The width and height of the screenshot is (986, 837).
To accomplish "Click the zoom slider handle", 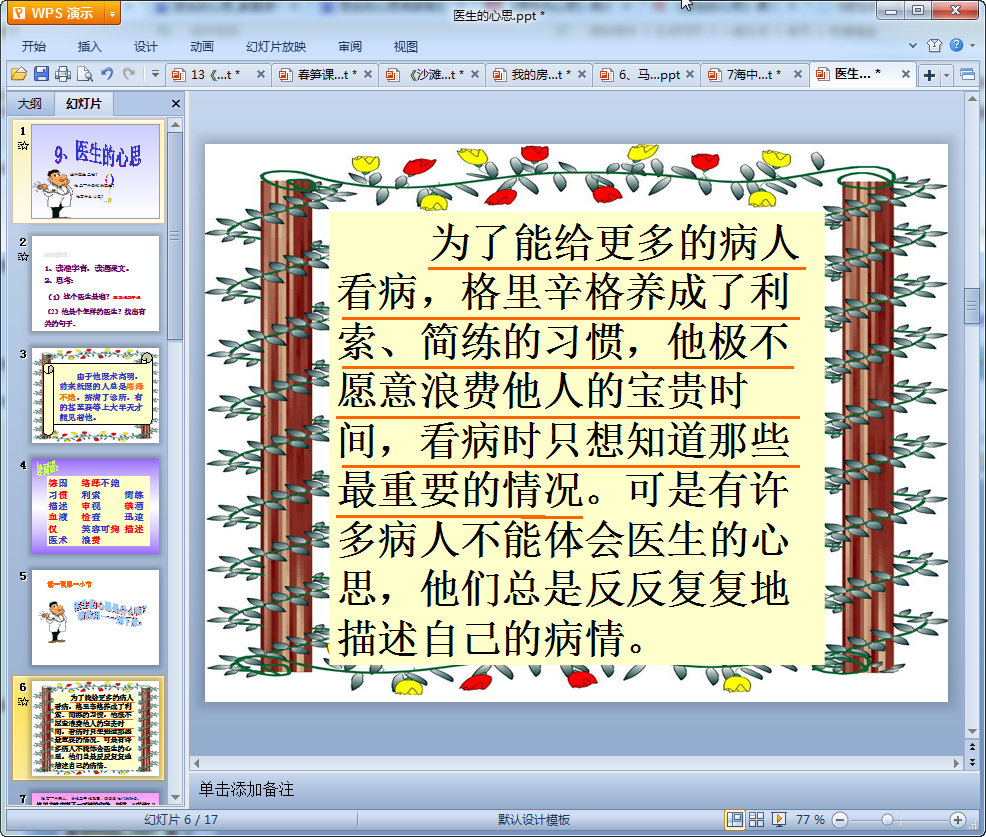I will click(x=887, y=819).
